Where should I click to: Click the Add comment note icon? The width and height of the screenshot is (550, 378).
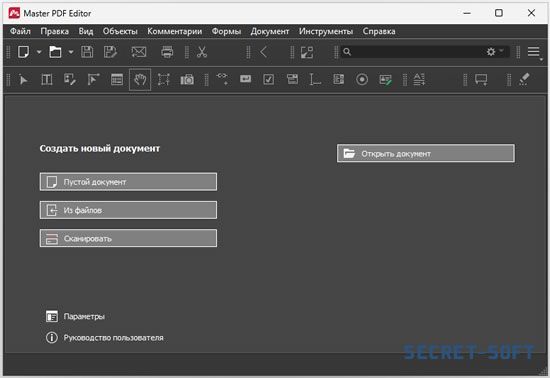tap(481, 80)
